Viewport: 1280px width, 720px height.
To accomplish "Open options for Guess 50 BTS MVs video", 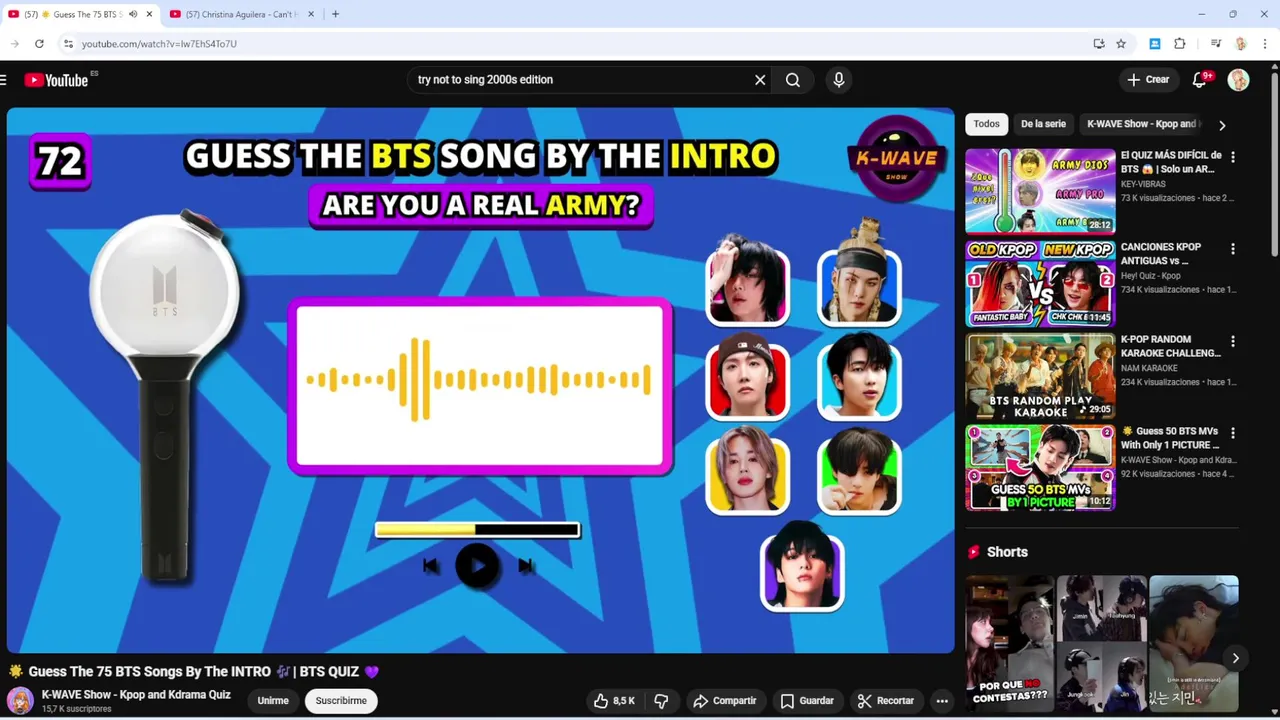I will point(1232,433).
